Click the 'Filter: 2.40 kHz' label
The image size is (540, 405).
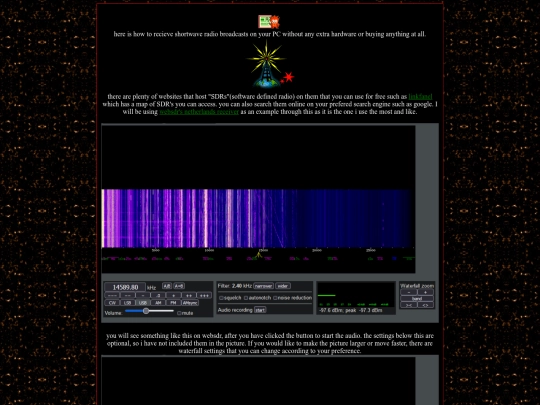[235, 286]
